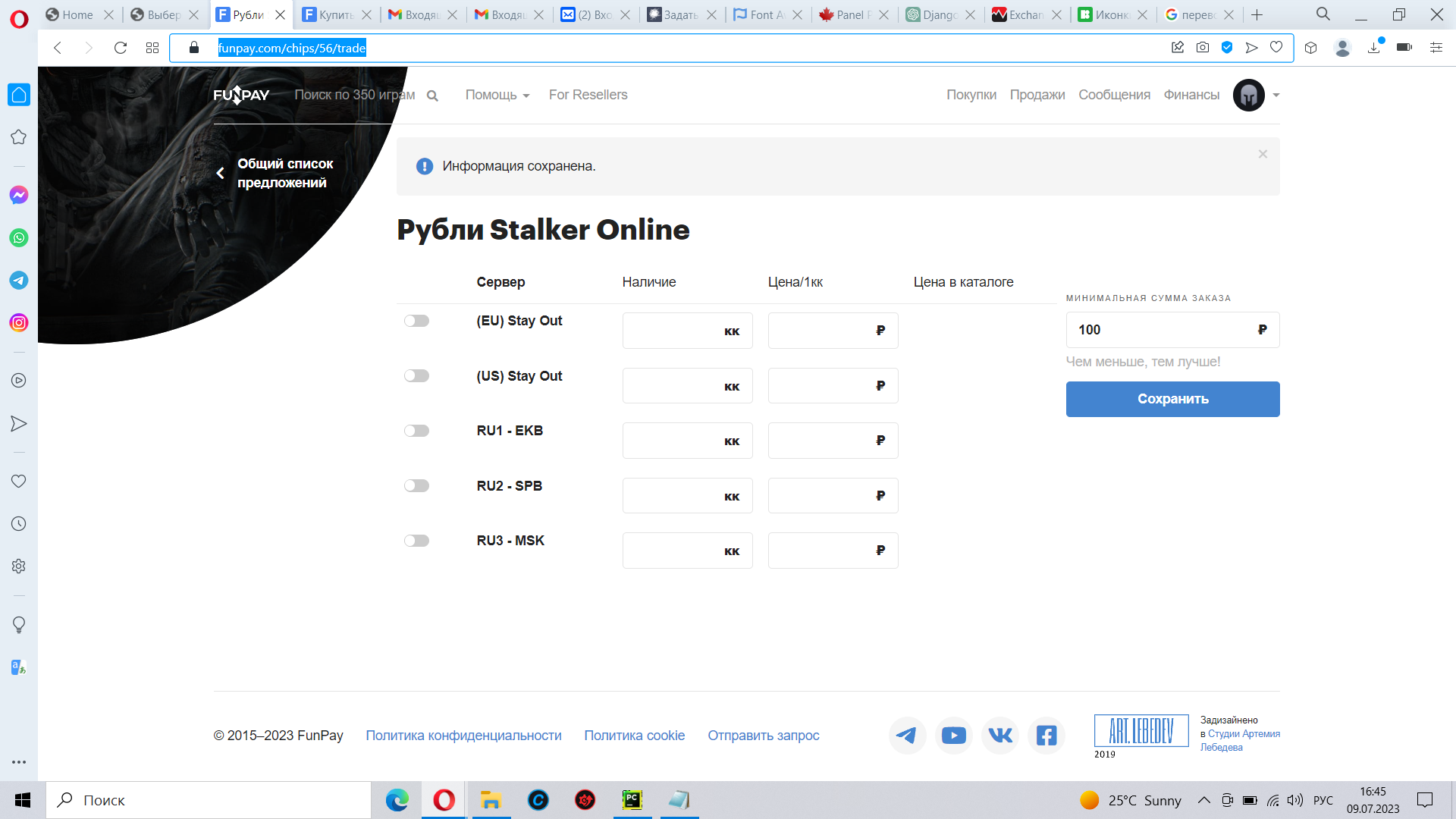
Task: Click the RU3 - MSK Наличие field
Action: [687, 551]
